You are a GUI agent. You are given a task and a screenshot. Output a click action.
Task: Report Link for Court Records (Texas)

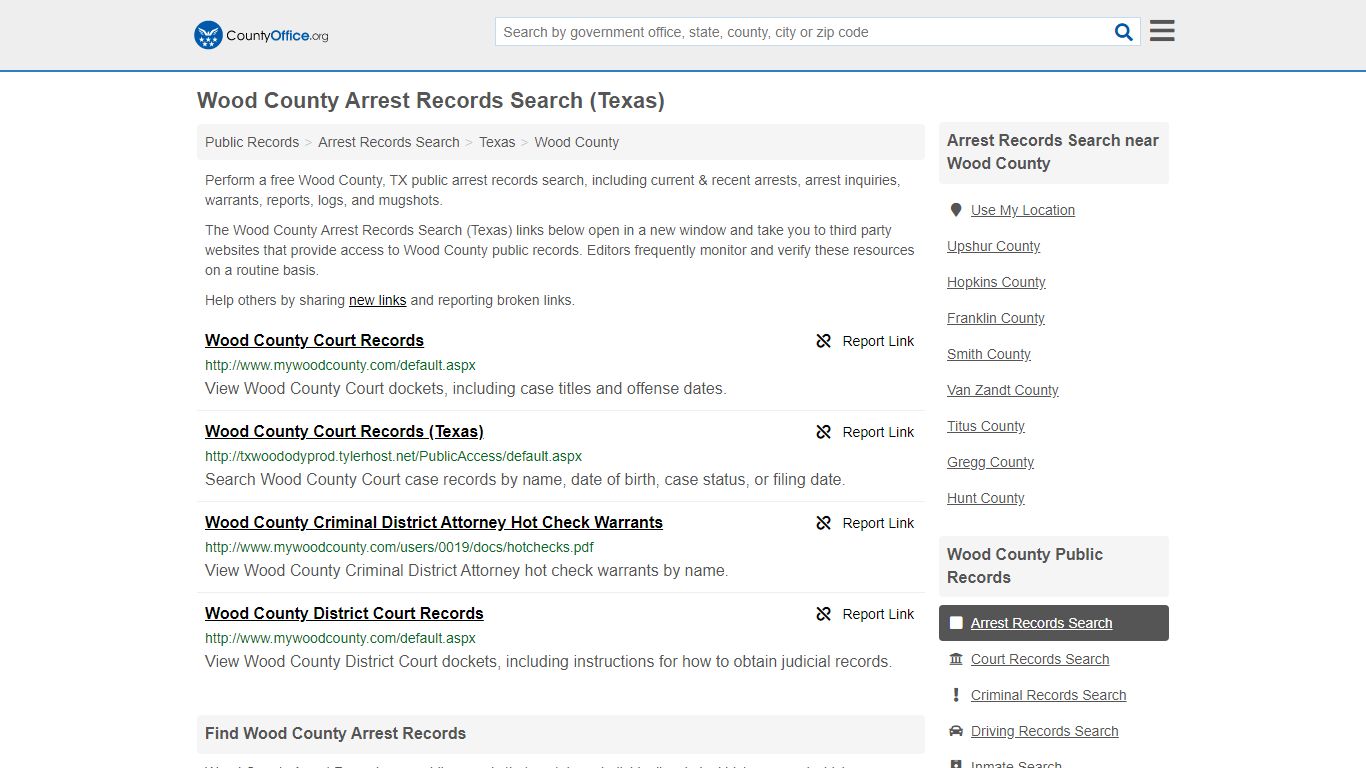[x=865, y=432]
